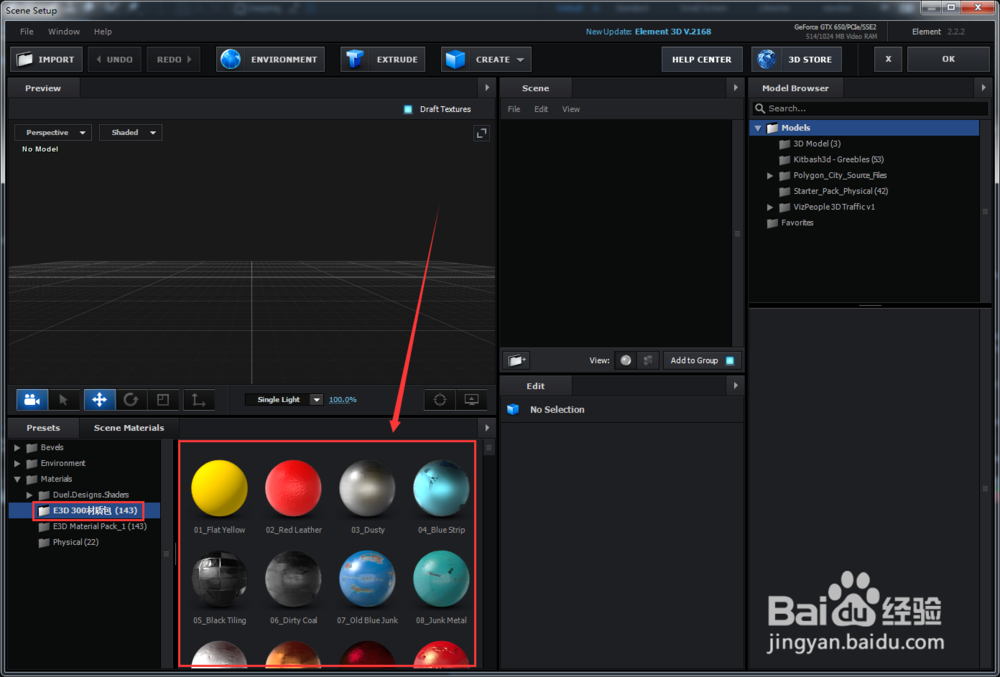The width and height of the screenshot is (1000, 677).
Task: Switch view to sphere mode icon
Action: coord(626,360)
